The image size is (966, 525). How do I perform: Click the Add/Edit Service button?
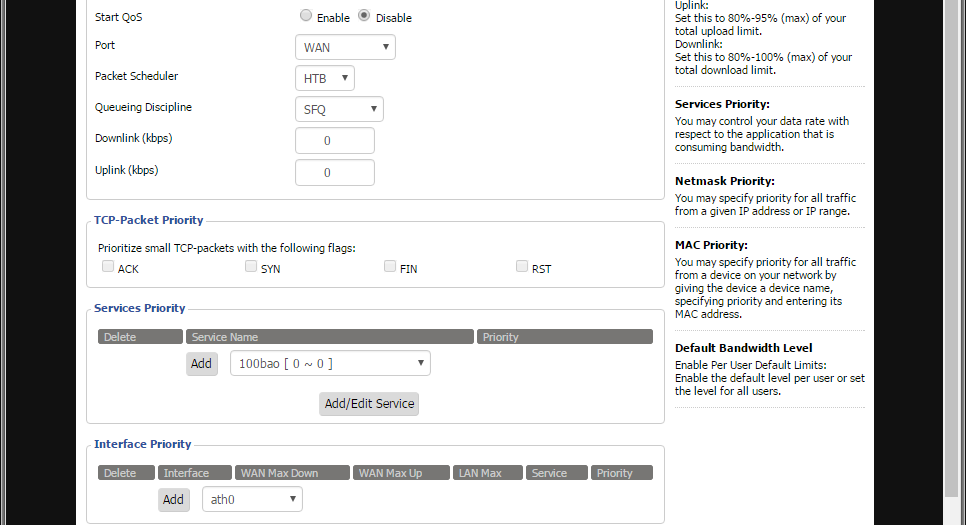click(369, 403)
